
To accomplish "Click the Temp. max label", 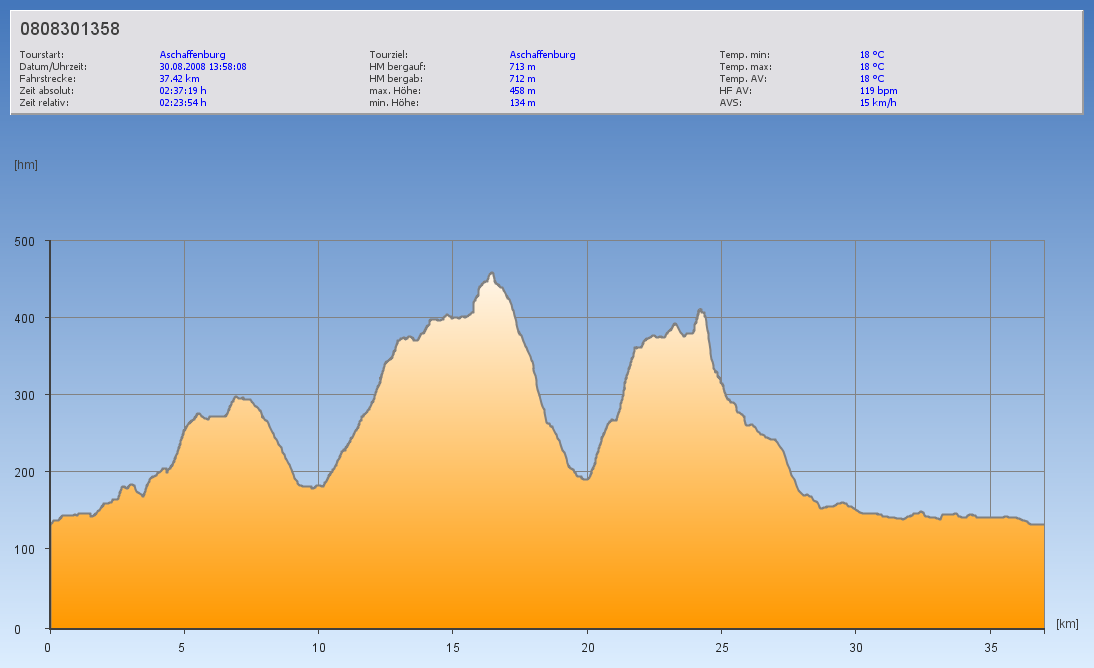I will (x=745, y=67).
